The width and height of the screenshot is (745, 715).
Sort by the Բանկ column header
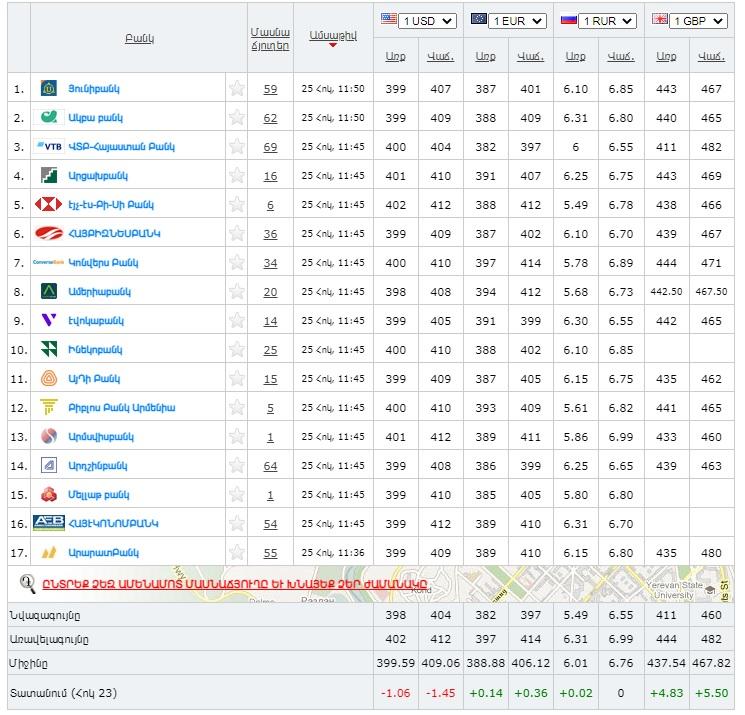coord(139,38)
